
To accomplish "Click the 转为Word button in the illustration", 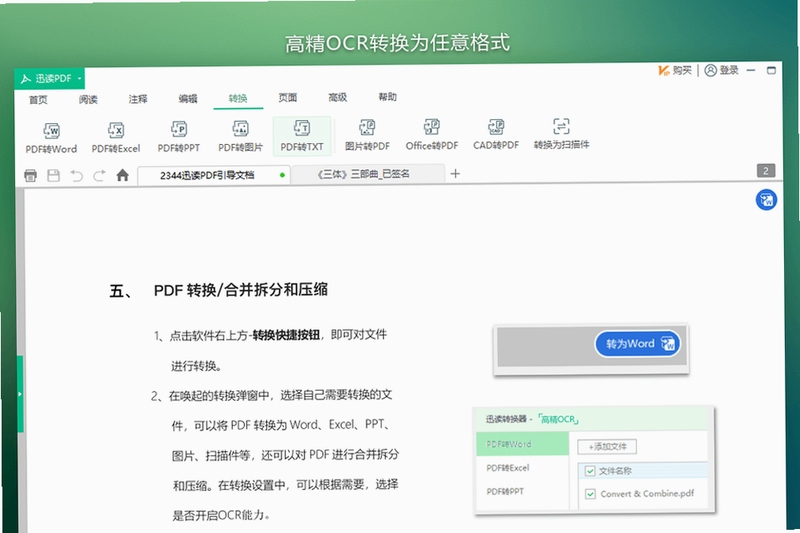I will [637, 344].
